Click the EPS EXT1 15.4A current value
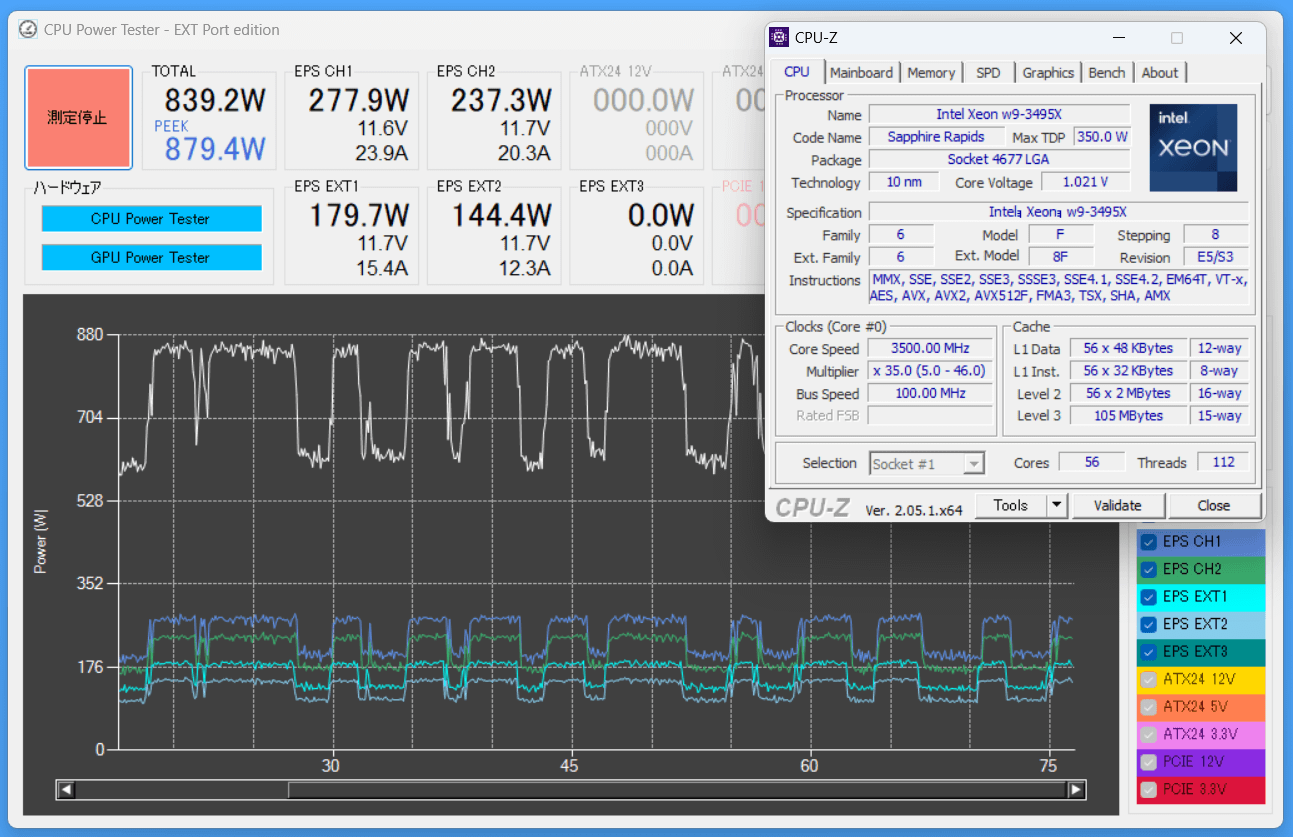1293x837 pixels. [383, 268]
